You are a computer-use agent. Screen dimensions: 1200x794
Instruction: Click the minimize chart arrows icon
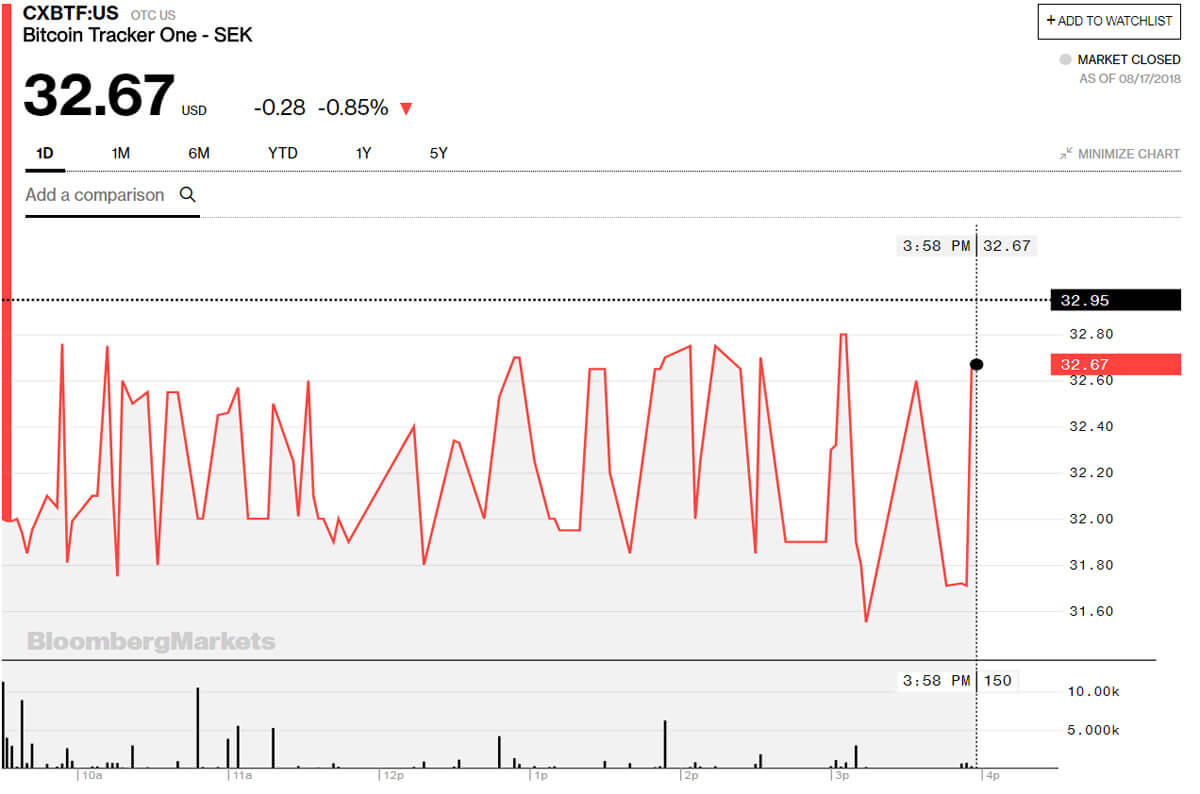[x=1066, y=154]
